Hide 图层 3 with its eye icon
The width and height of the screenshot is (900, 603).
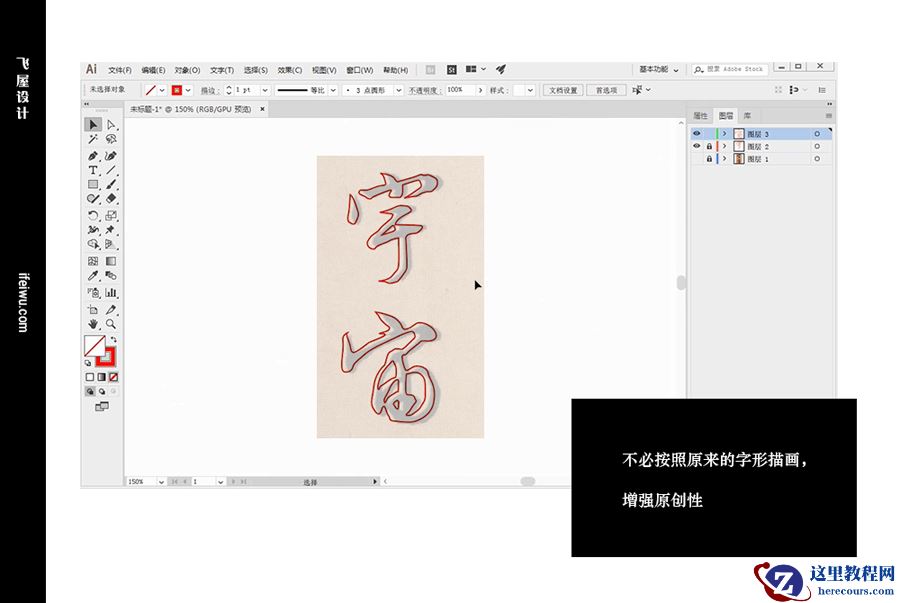point(696,133)
